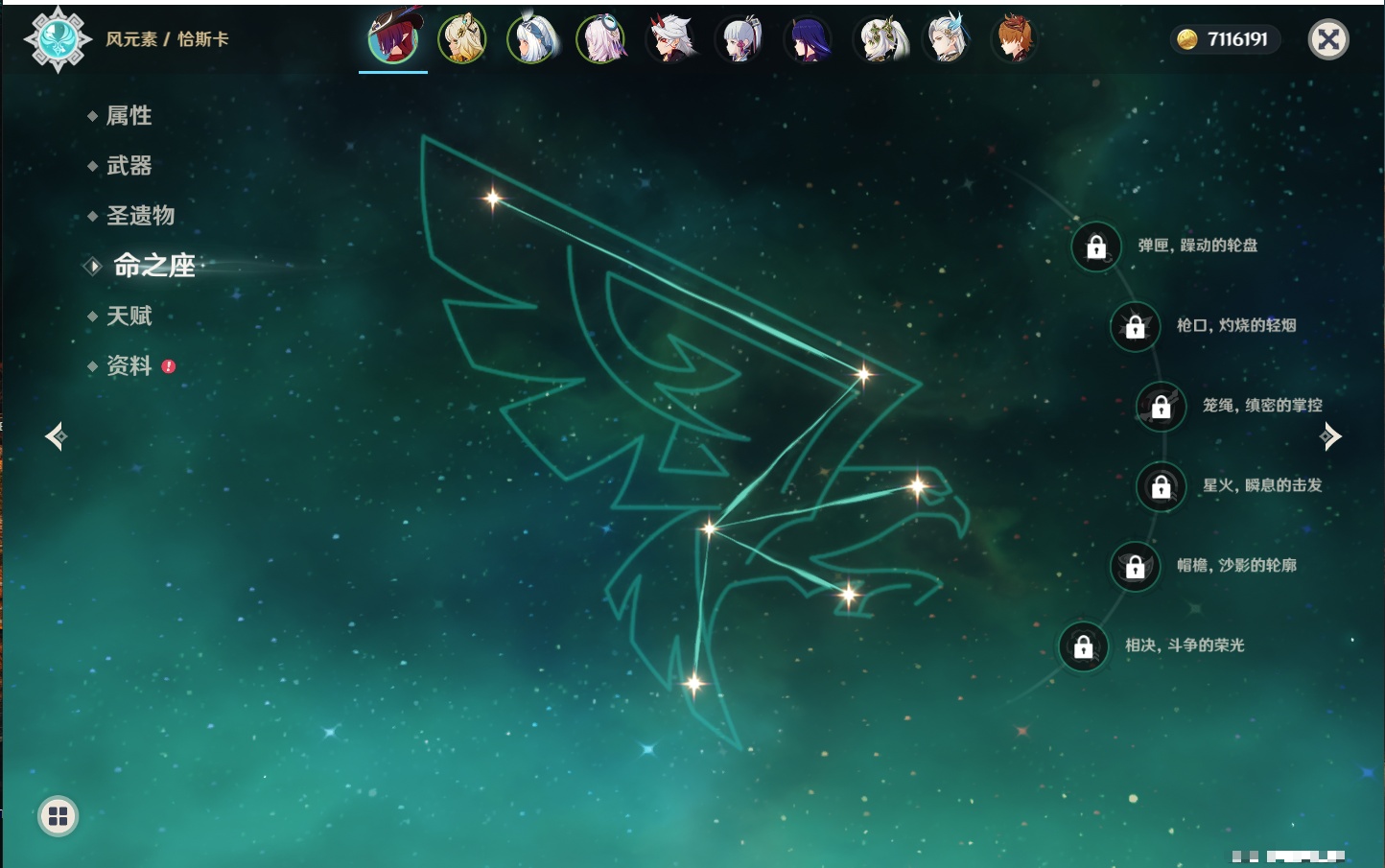Click the red alert badge beside 资料
This screenshot has width=1385, height=868.
(169, 366)
